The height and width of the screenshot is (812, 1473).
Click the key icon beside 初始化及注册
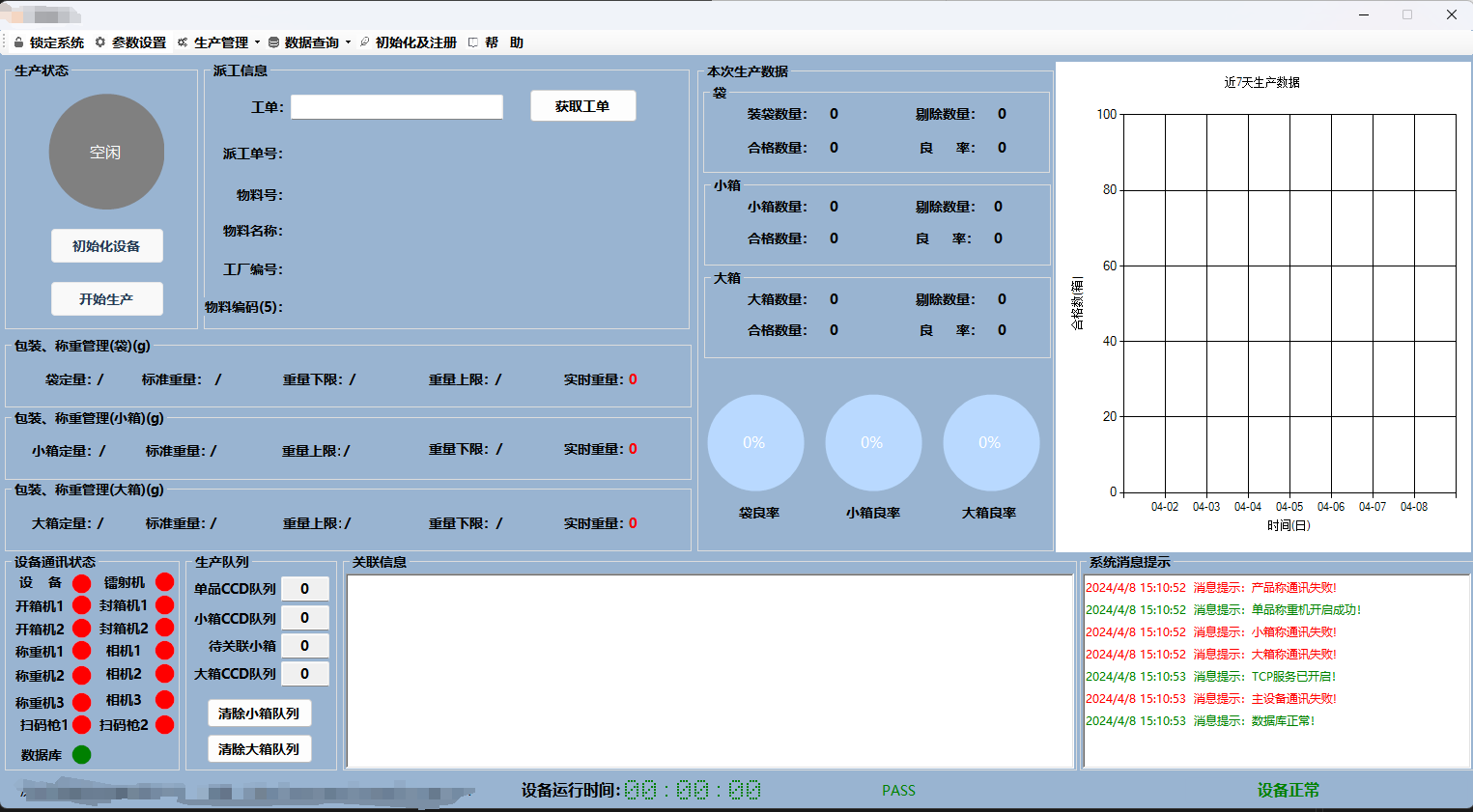[364, 42]
